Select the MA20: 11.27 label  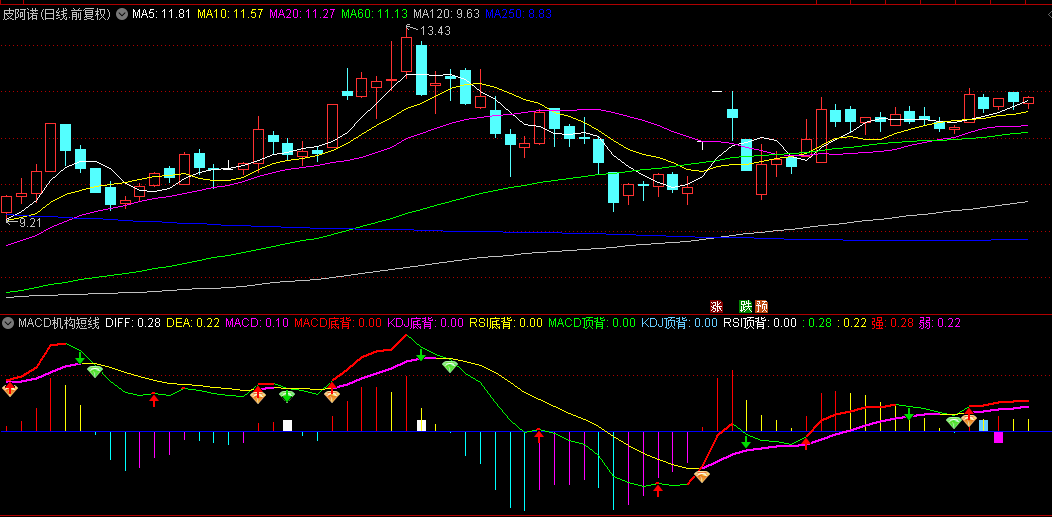point(302,13)
